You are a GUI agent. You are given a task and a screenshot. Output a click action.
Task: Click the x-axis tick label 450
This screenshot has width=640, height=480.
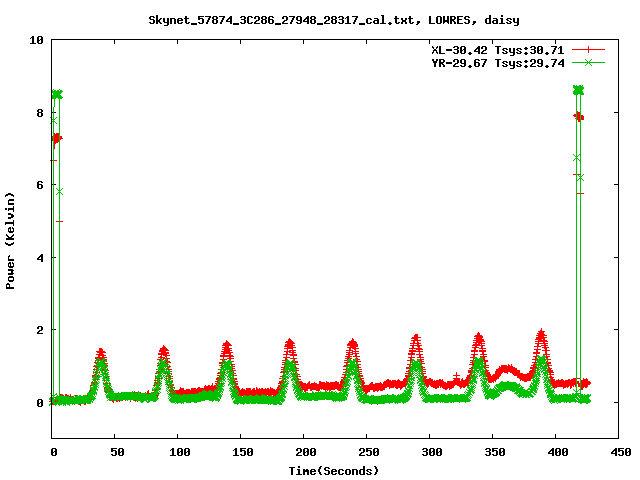click(x=621, y=452)
